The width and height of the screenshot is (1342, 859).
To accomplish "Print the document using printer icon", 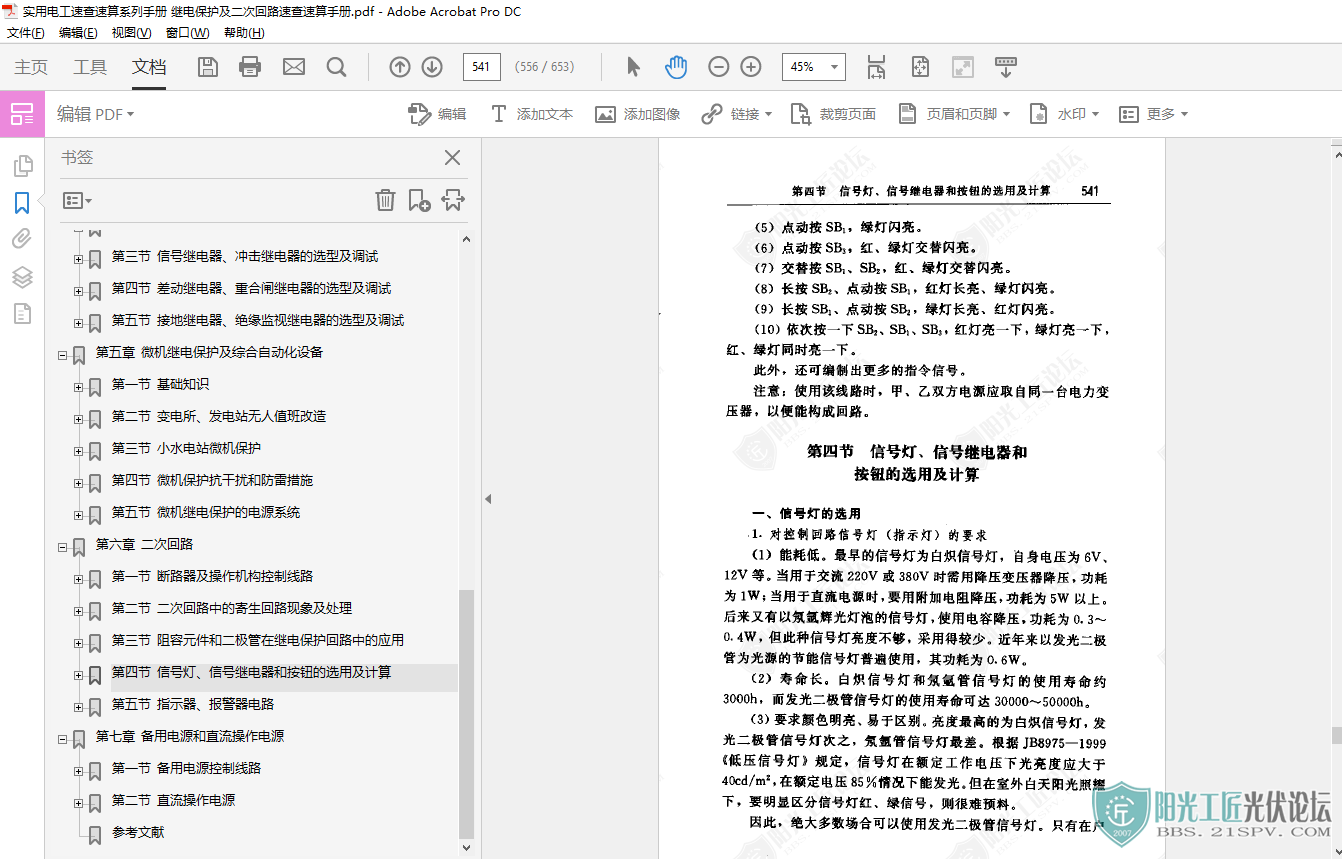I will coord(250,67).
